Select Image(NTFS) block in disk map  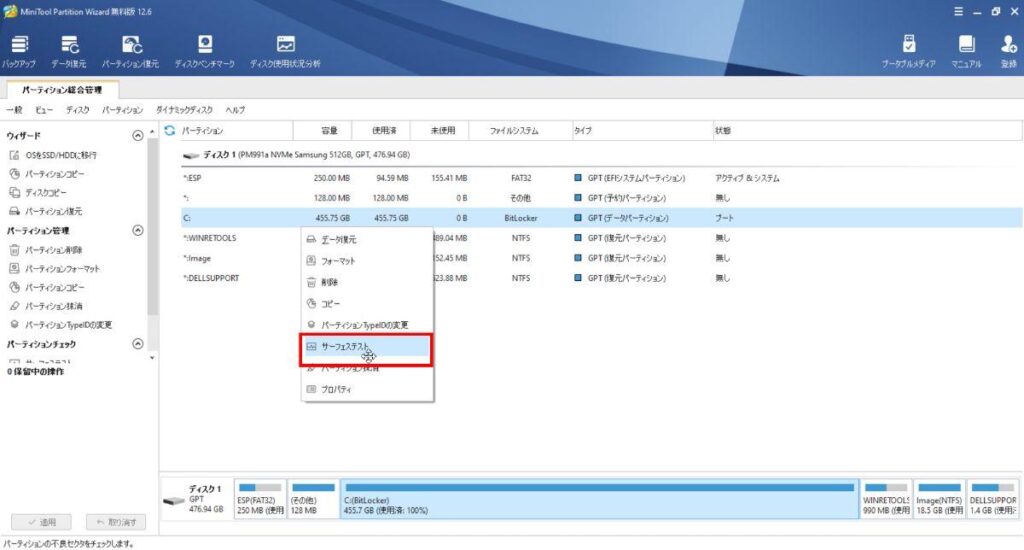coord(939,499)
